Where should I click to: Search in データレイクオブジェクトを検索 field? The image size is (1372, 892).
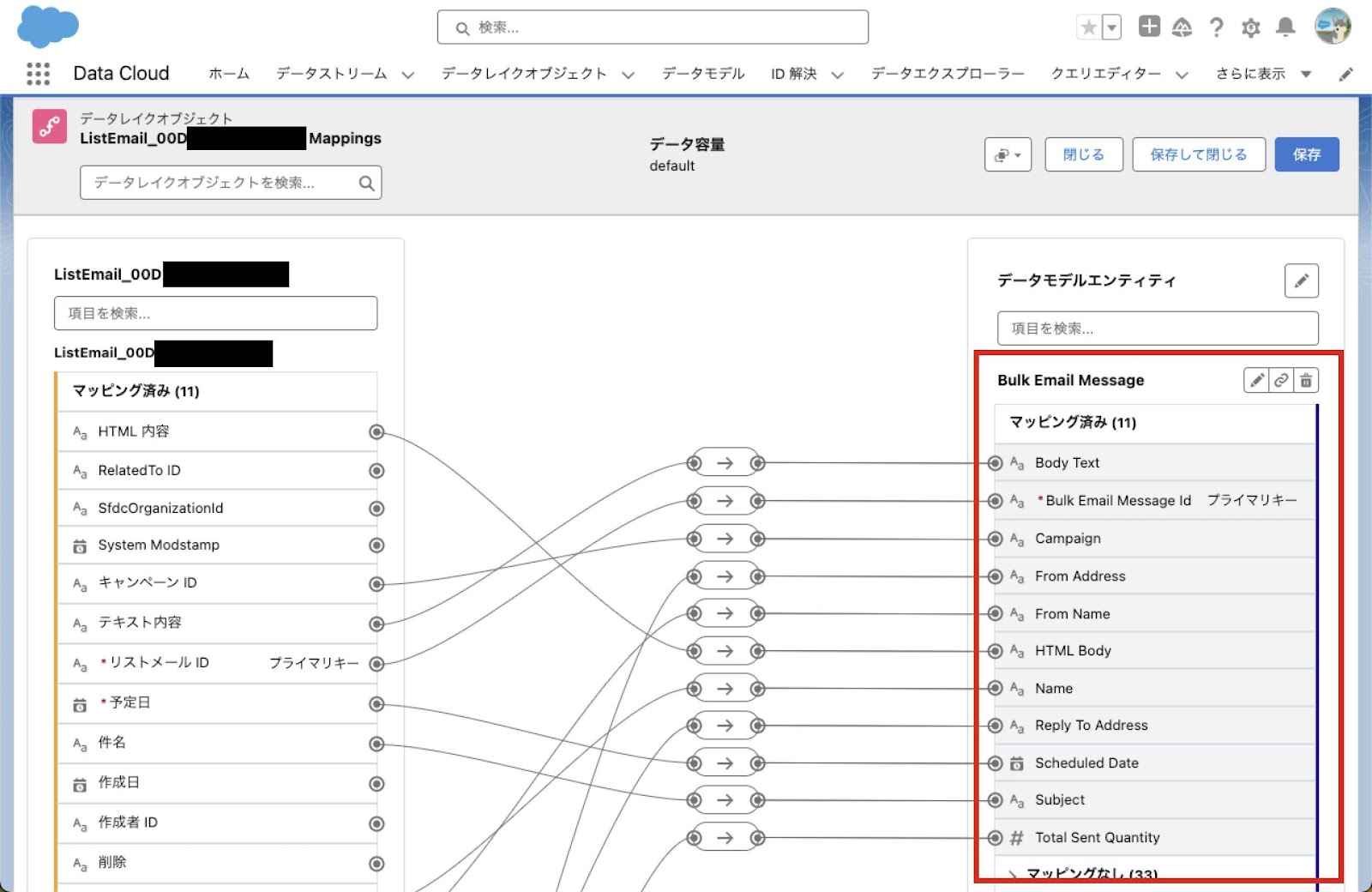[231, 183]
